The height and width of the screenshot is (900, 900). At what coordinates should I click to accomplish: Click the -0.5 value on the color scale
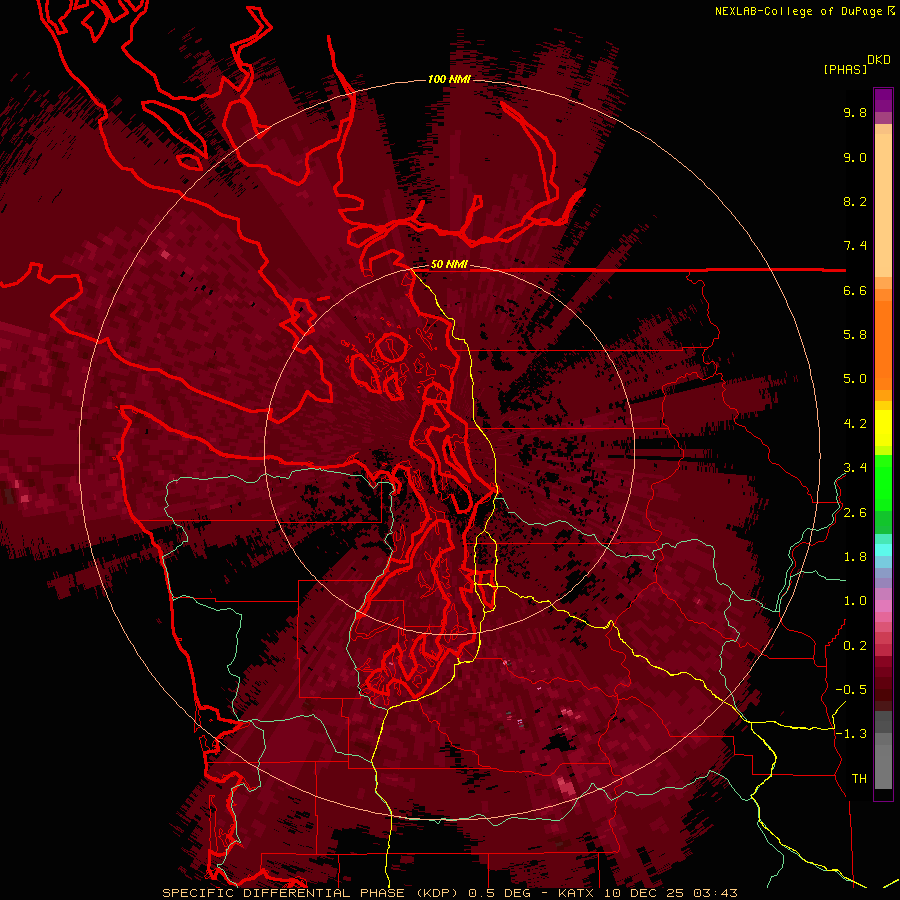click(851, 690)
